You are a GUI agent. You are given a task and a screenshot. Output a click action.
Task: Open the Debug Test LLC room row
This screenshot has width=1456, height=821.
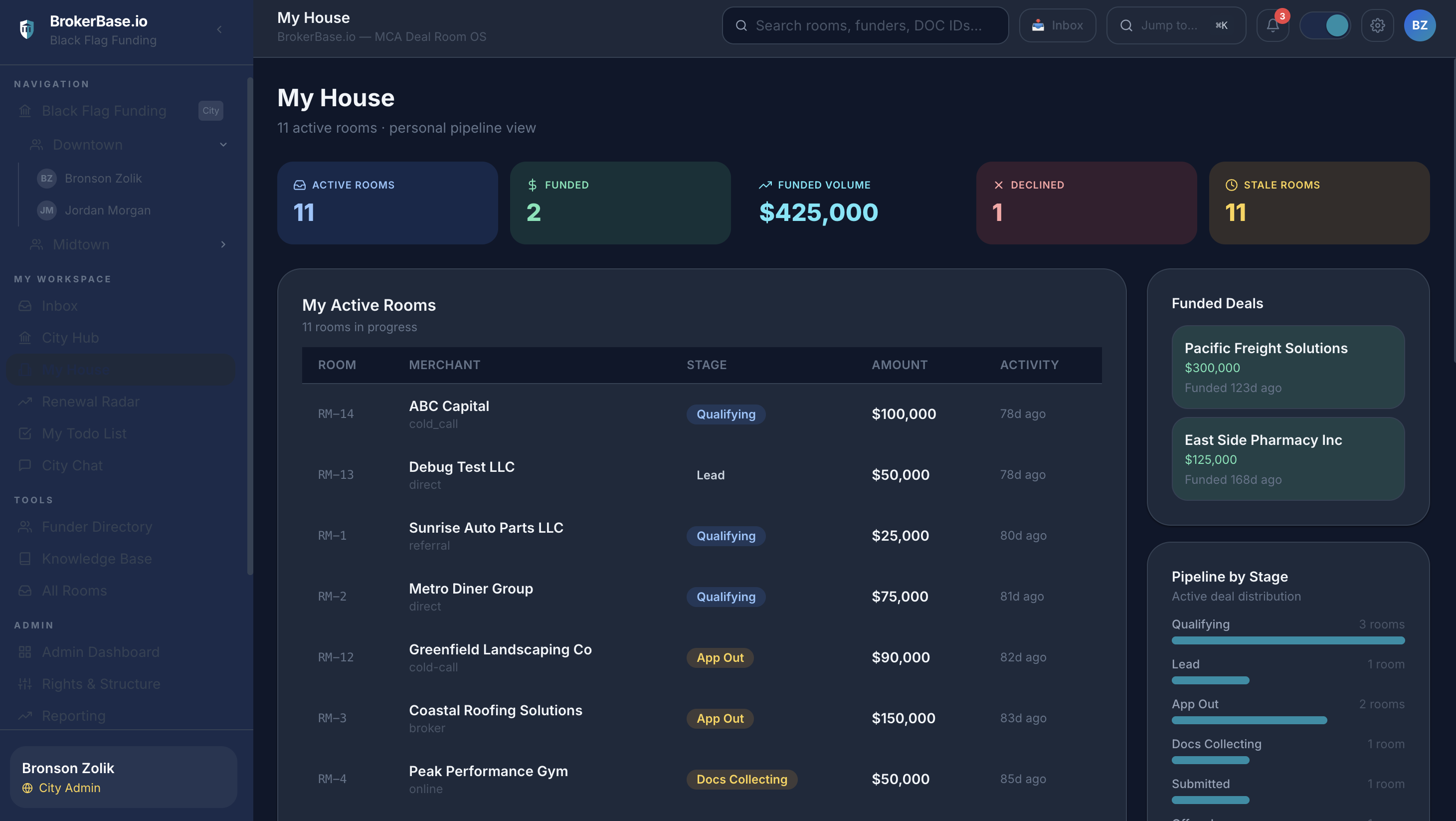point(702,475)
